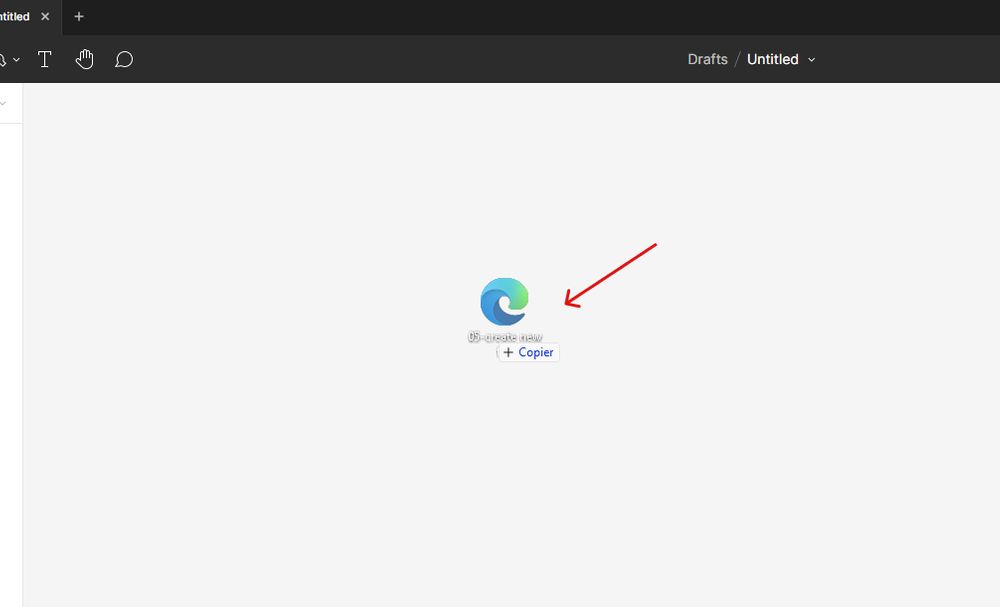
Task: Click the Copier button
Action: click(528, 352)
